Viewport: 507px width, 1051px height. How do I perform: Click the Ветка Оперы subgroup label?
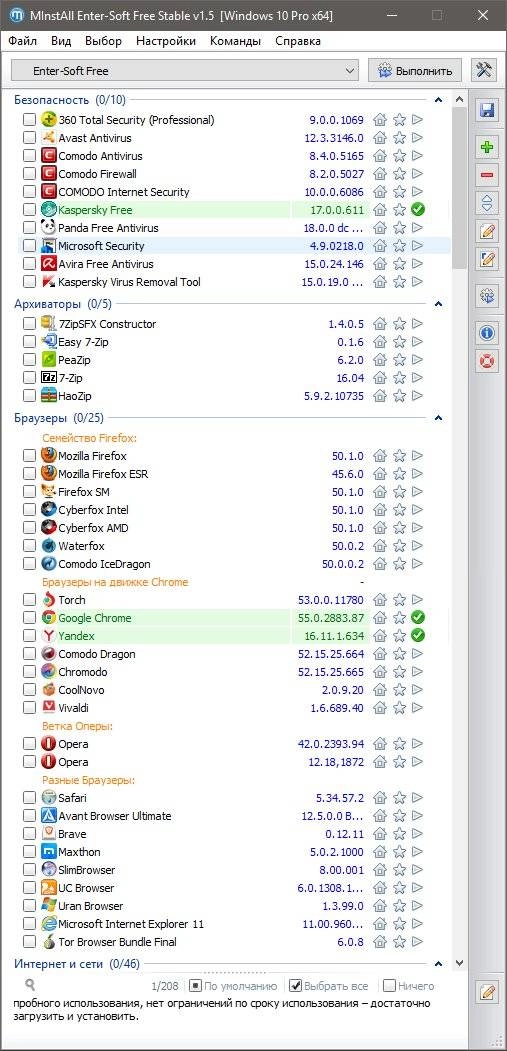click(x=77, y=726)
